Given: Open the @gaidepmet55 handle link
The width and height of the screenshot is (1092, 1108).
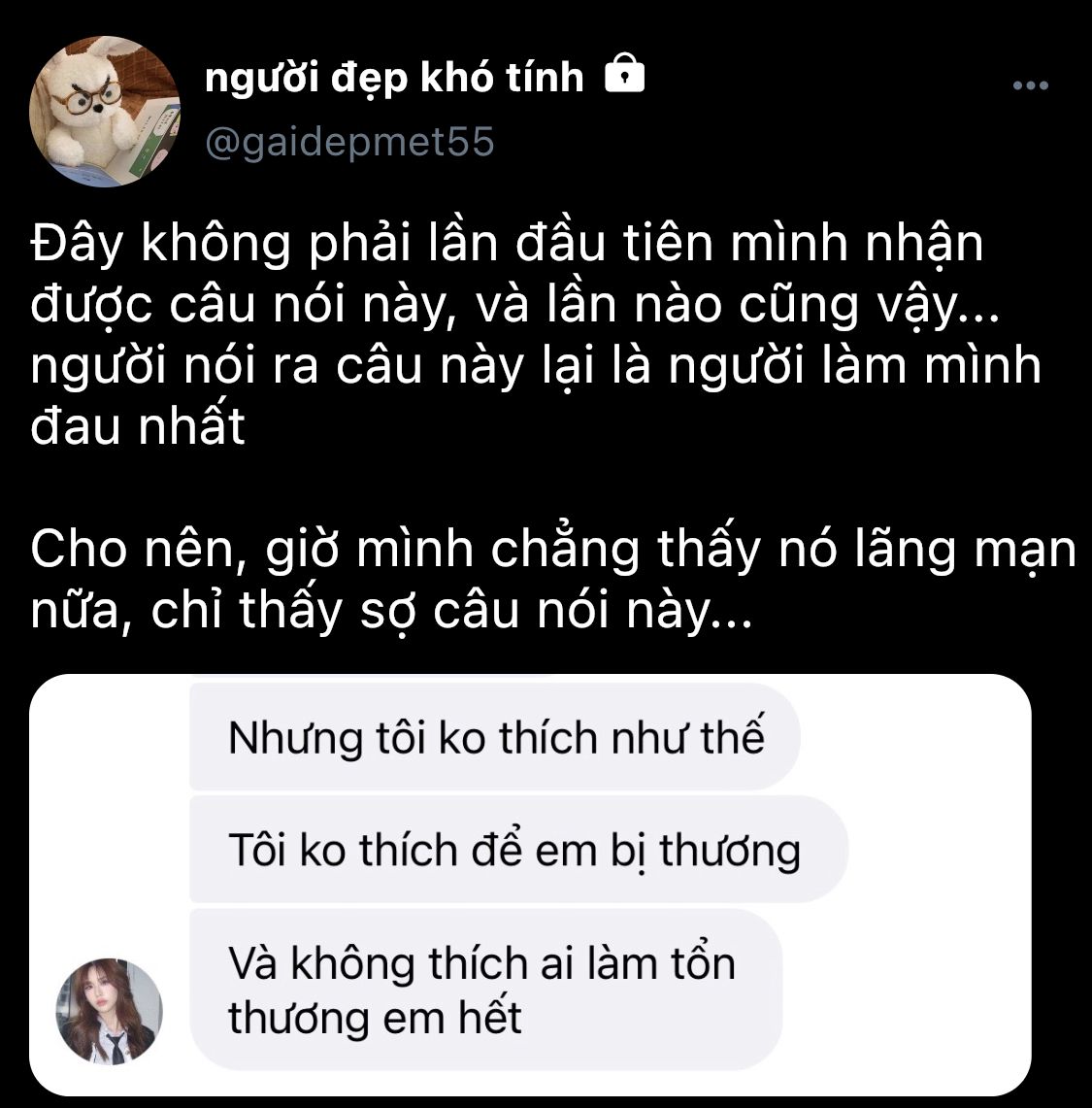Looking at the screenshot, I should click(349, 142).
